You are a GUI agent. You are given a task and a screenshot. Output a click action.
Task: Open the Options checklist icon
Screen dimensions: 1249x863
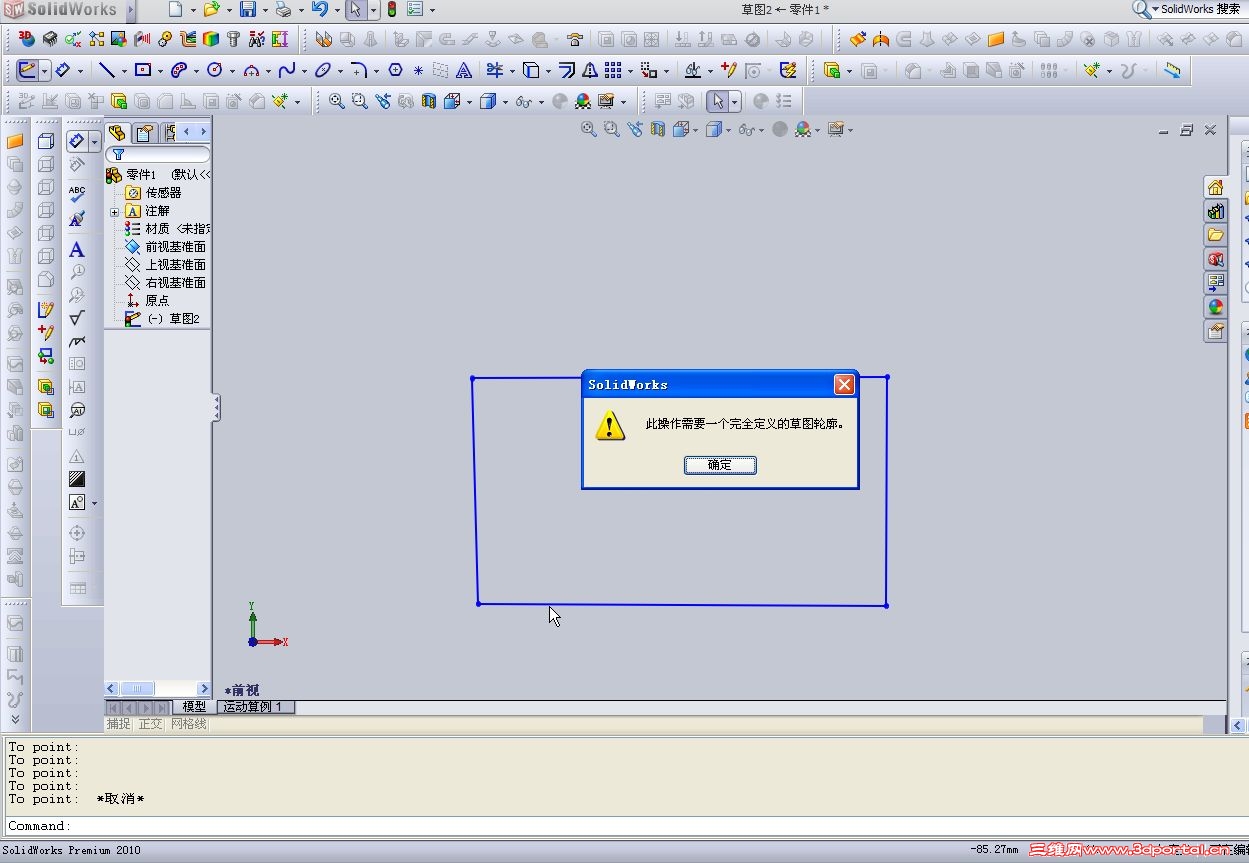pyautogui.click(x=415, y=10)
